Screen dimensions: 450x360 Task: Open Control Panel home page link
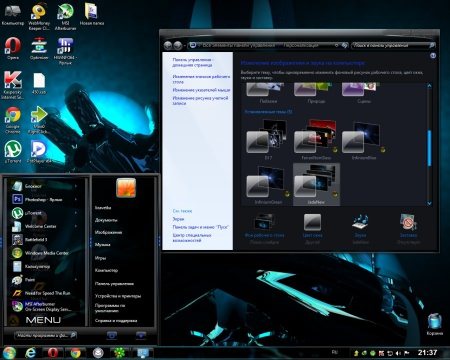tap(193, 62)
